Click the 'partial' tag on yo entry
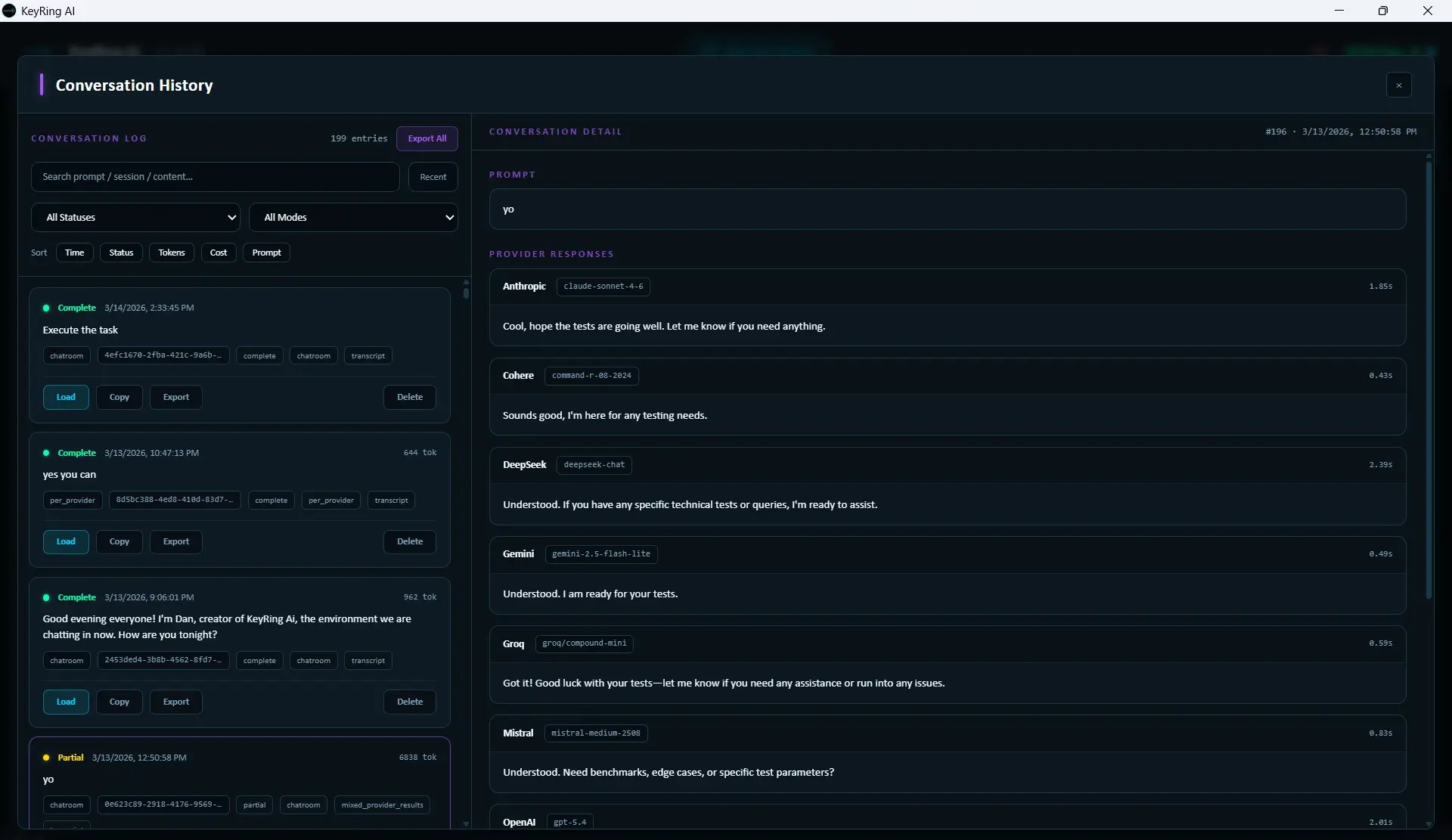This screenshot has width=1452, height=840. [x=254, y=804]
